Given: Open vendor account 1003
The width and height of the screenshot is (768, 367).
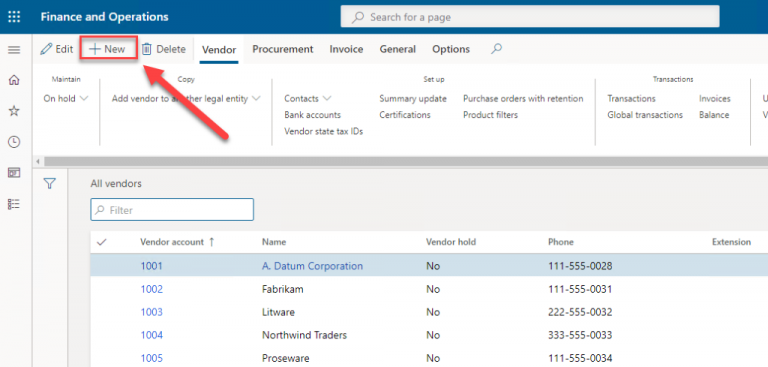Looking at the screenshot, I should tap(151, 312).
